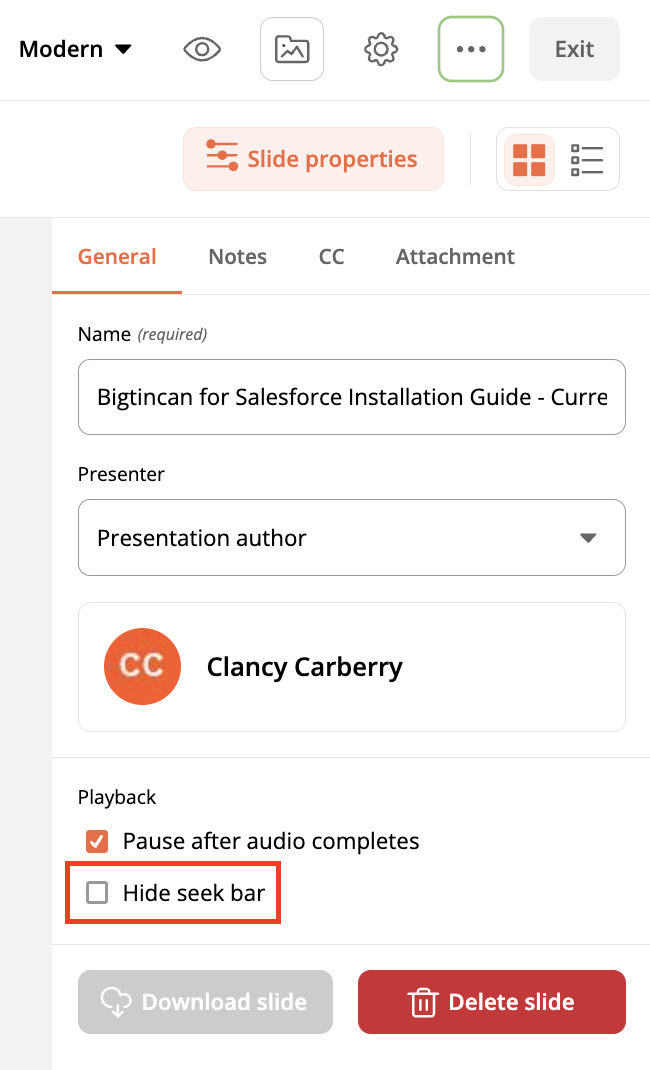Click the slide Name input field
This screenshot has width=650, height=1070.
tap(352, 397)
